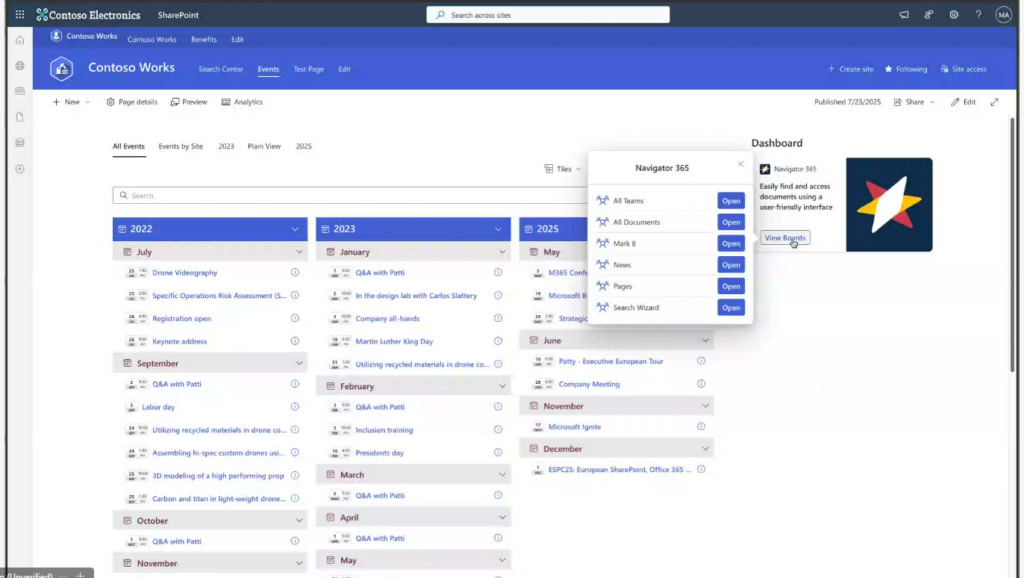Open Benefits in hub navigation

point(204,39)
